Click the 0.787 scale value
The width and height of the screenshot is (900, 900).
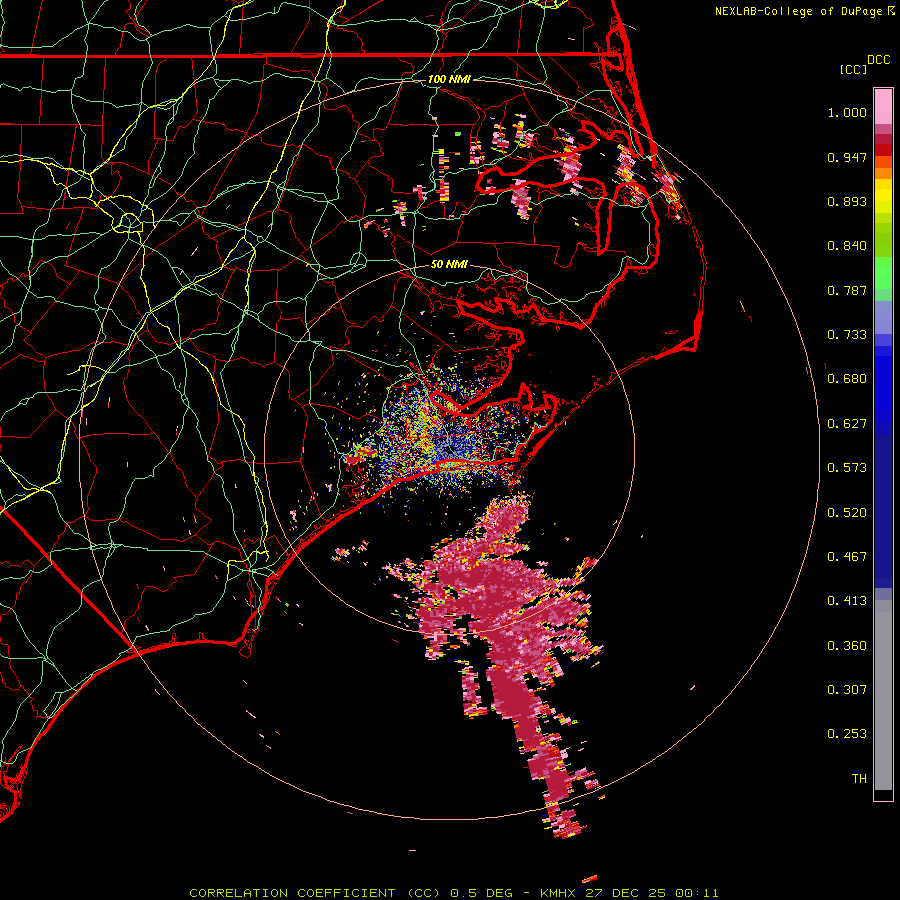coord(847,290)
